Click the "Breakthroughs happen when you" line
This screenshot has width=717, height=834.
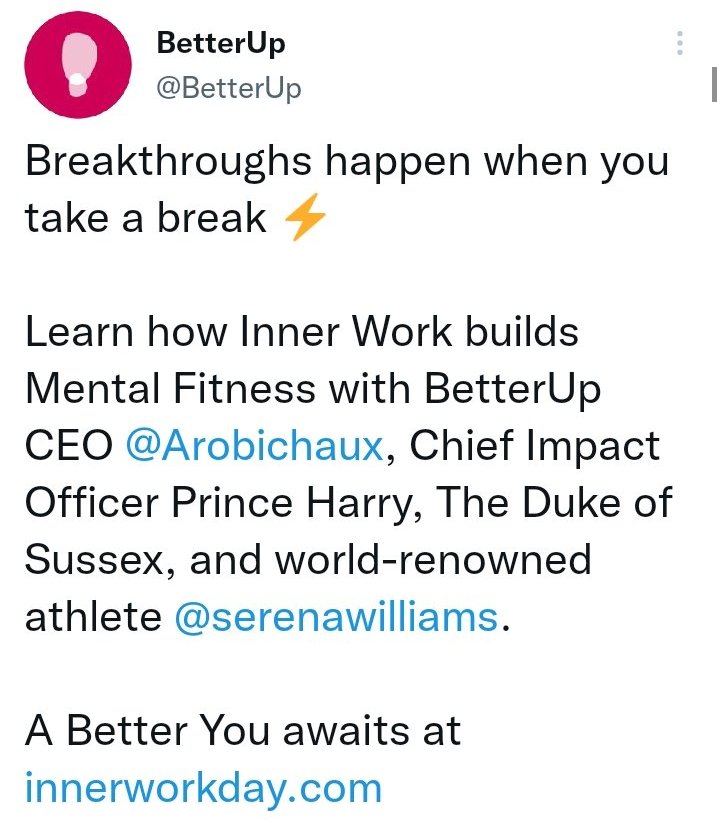pos(346,161)
